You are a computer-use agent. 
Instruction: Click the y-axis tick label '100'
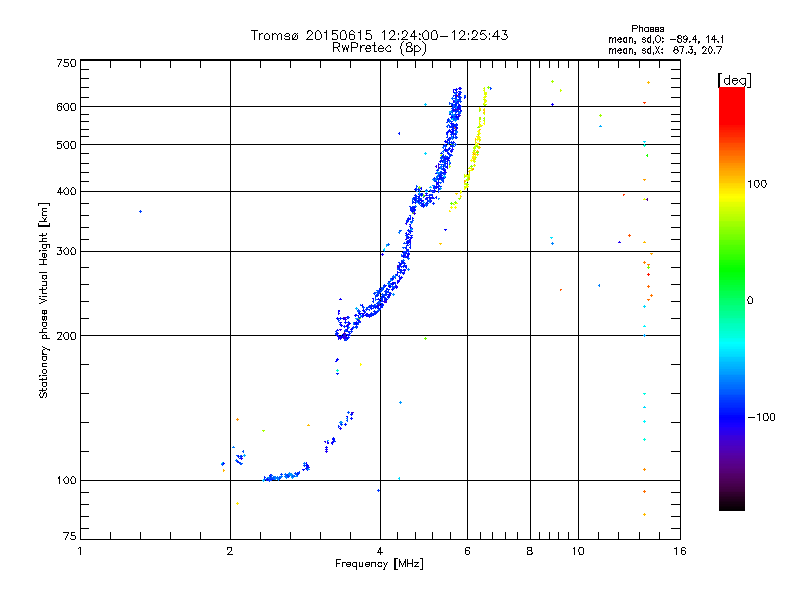pyautogui.click(x=66, y=480)
